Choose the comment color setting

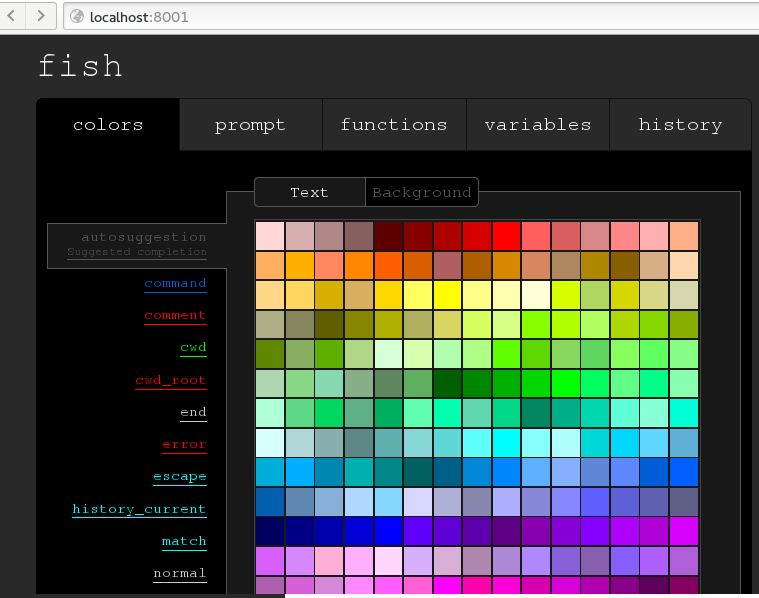click(175, 316)
